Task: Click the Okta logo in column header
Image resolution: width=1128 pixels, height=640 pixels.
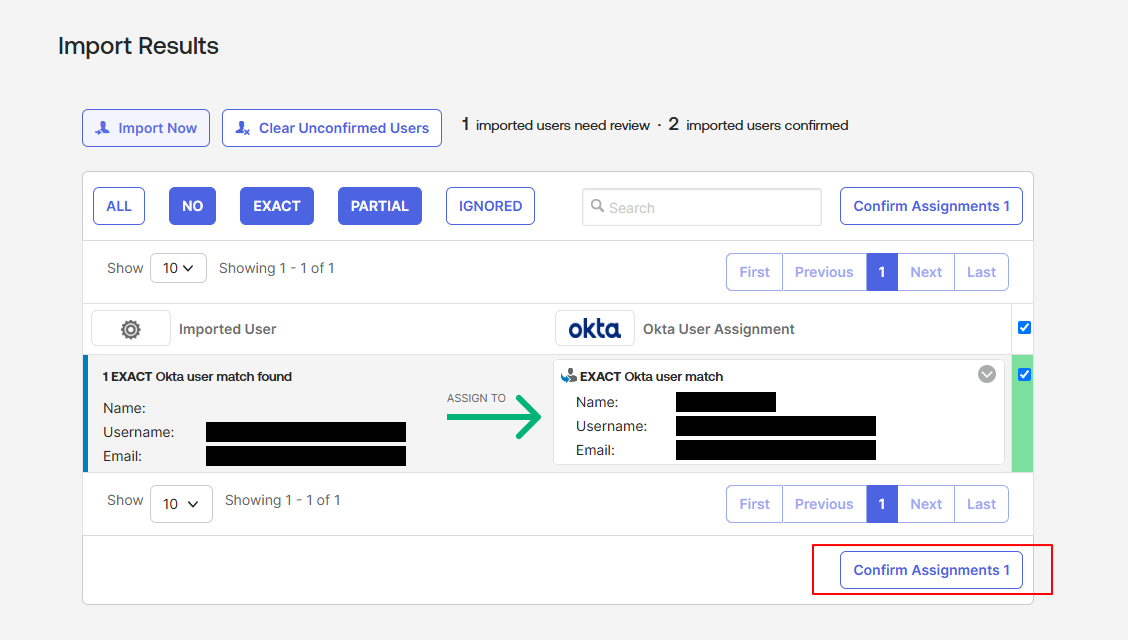Action: (x=594, y=329)
